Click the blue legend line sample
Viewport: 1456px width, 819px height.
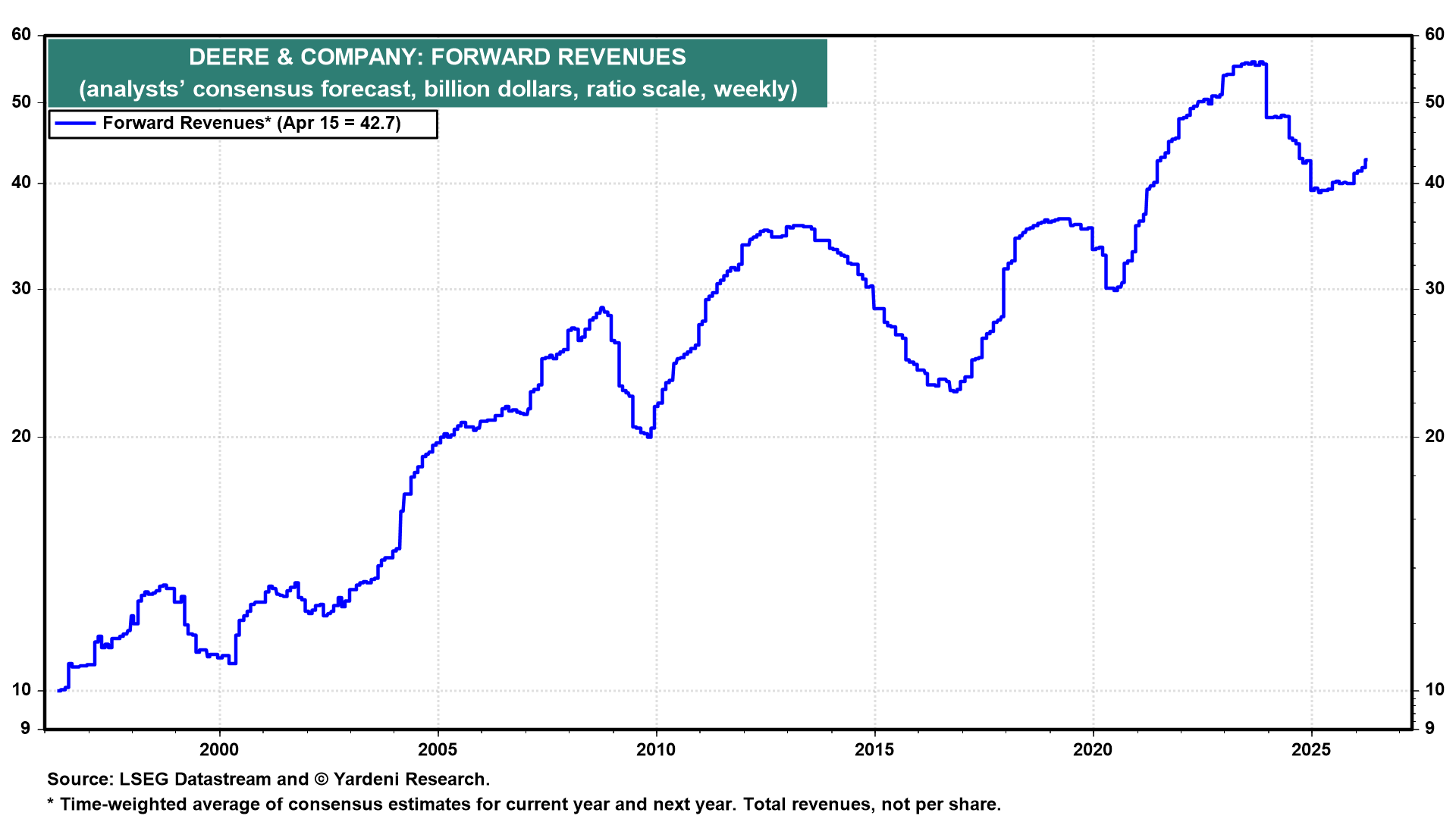75,124
